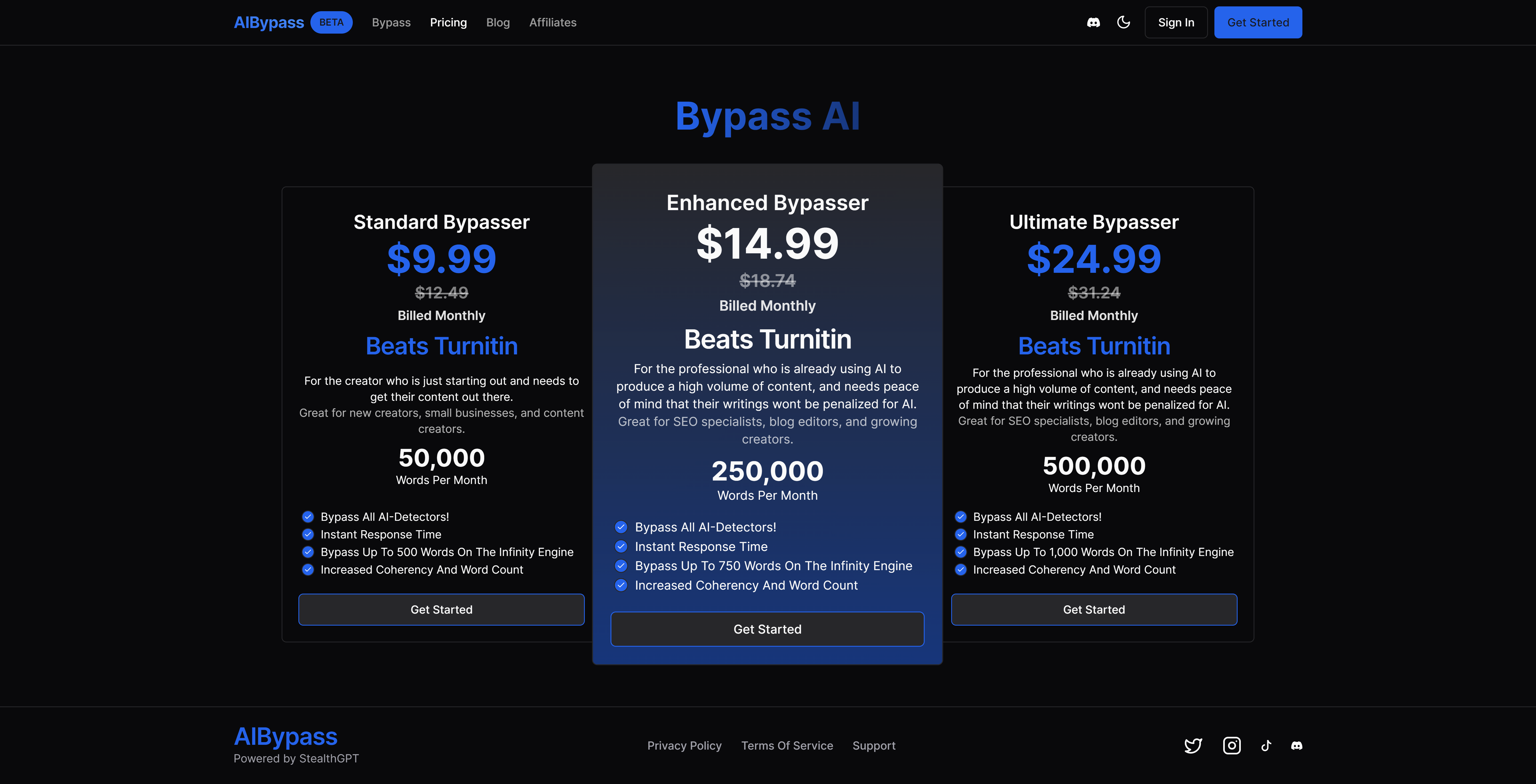Open the Discord icon in the header
The width and height of the screenshot is (1536, 784).
(x=1093, y=23)
